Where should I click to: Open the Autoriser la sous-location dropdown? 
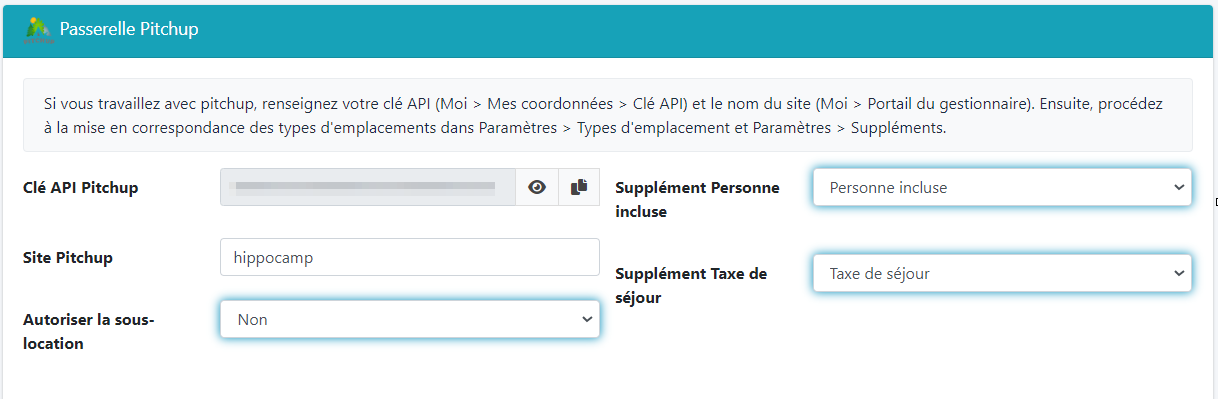click(x=410, y=319)
